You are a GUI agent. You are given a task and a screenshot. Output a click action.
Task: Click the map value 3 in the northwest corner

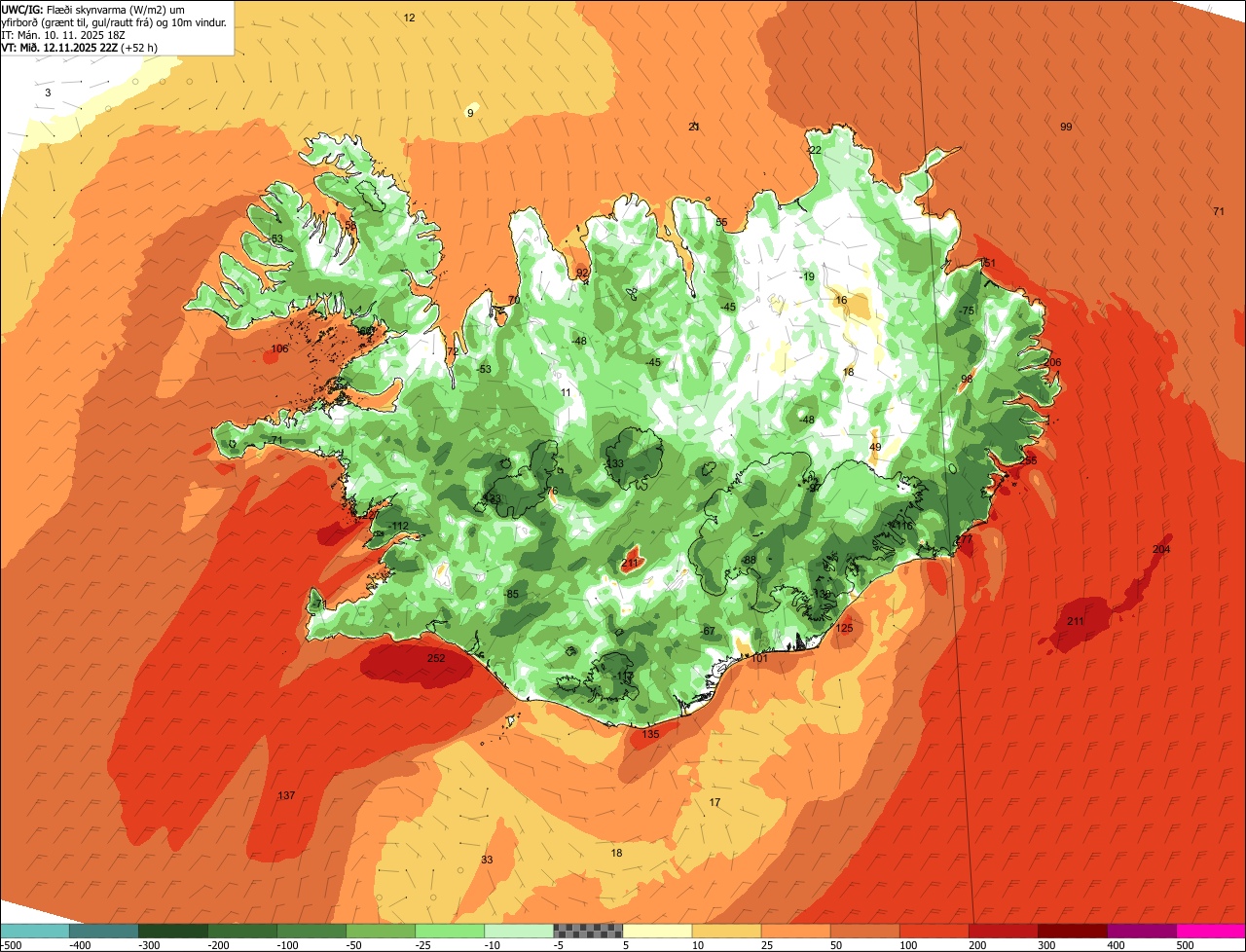point(48,92)
